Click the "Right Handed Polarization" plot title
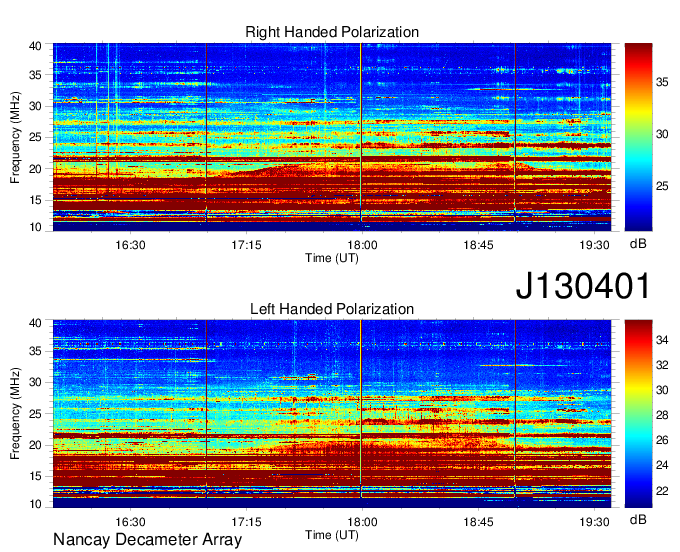 332,32
